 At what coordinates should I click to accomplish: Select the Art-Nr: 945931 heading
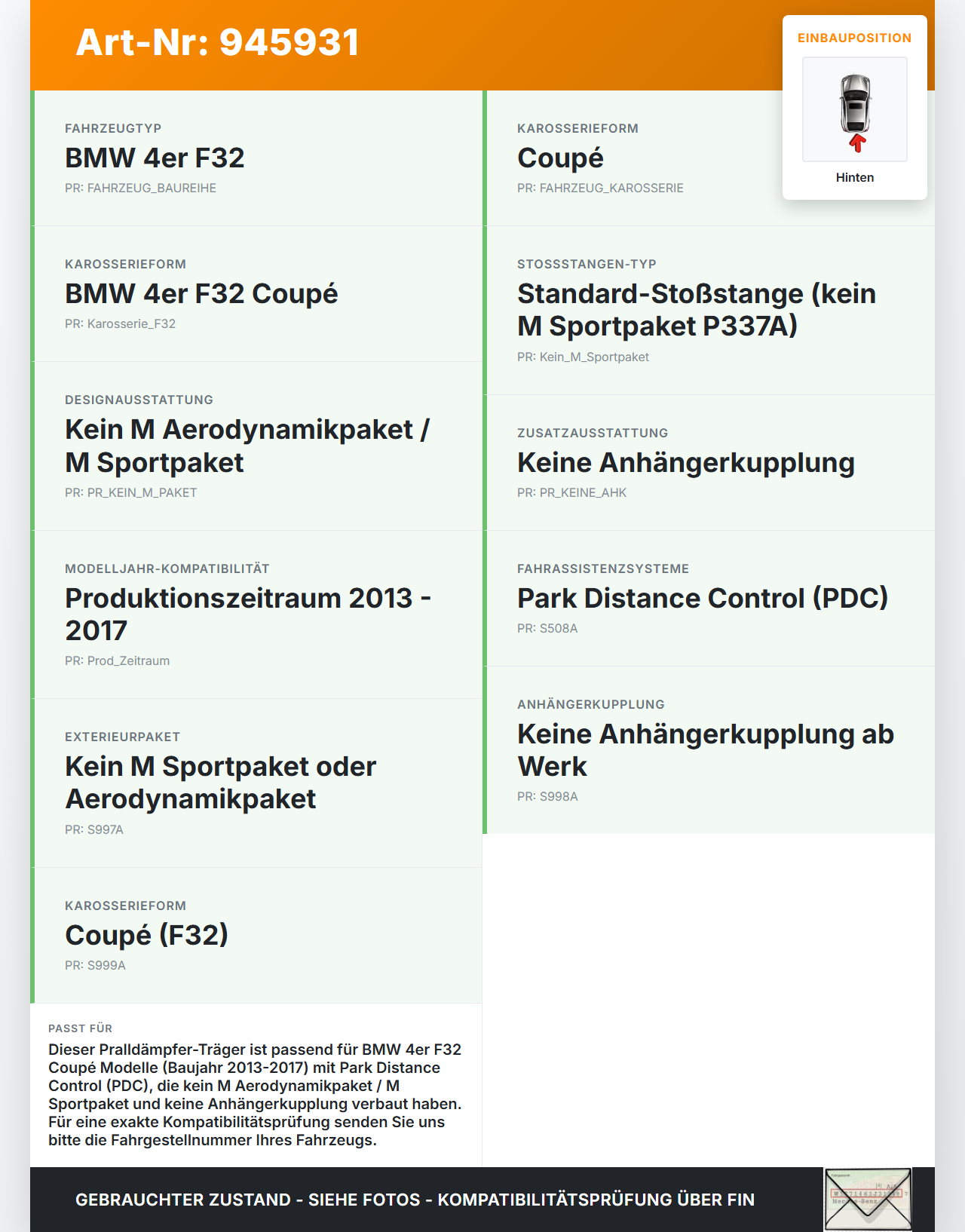(x=218, y=42)
